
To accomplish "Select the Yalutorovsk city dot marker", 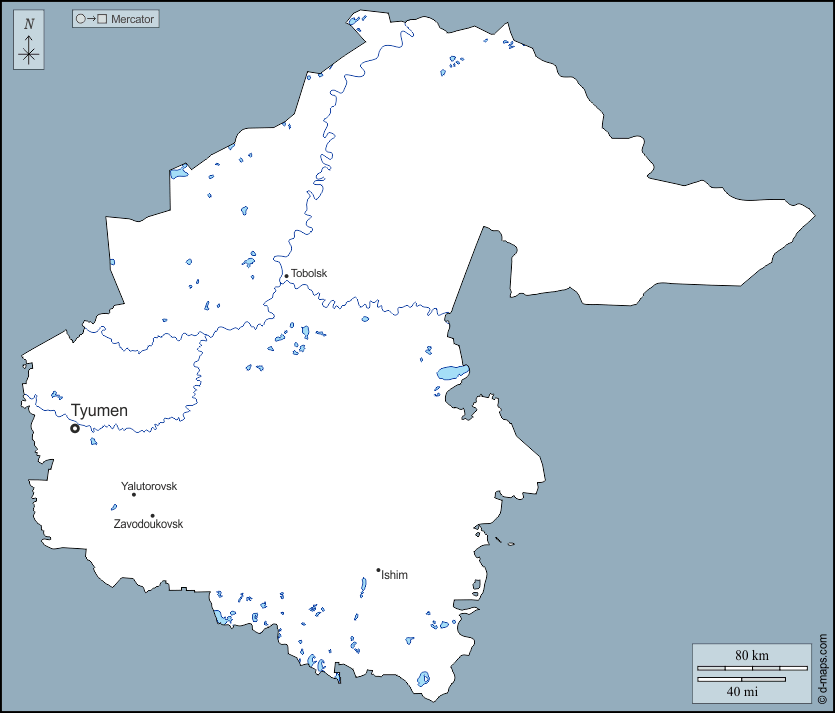I will pos(134,494).
